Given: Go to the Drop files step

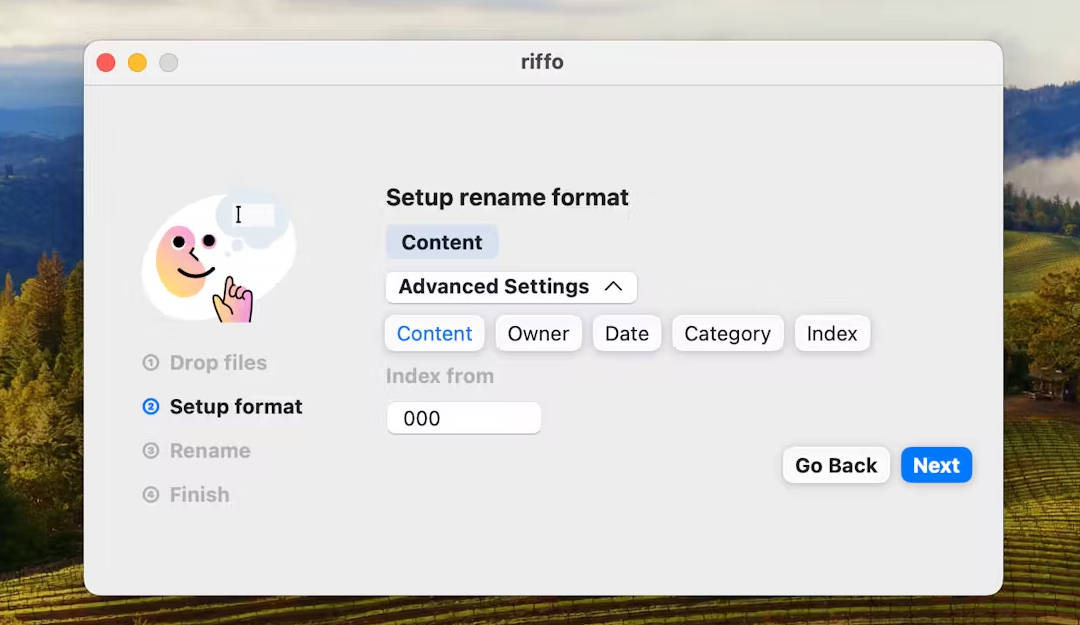Looking at the screenshot, I should [x=216, y=363].
